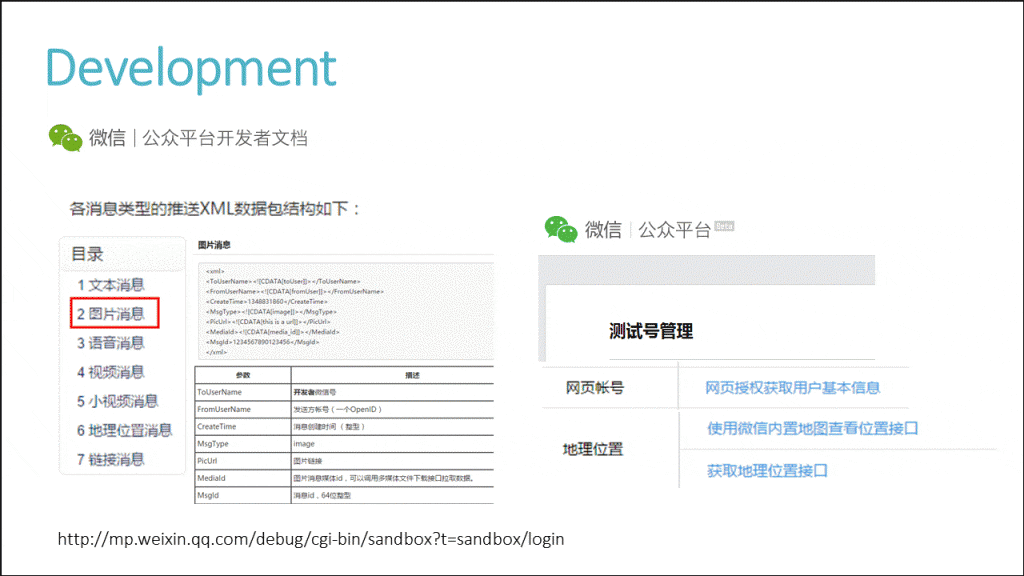Click the 图片消息 heading above the XML sample
1024x576 pixels.
pos(214,245)
